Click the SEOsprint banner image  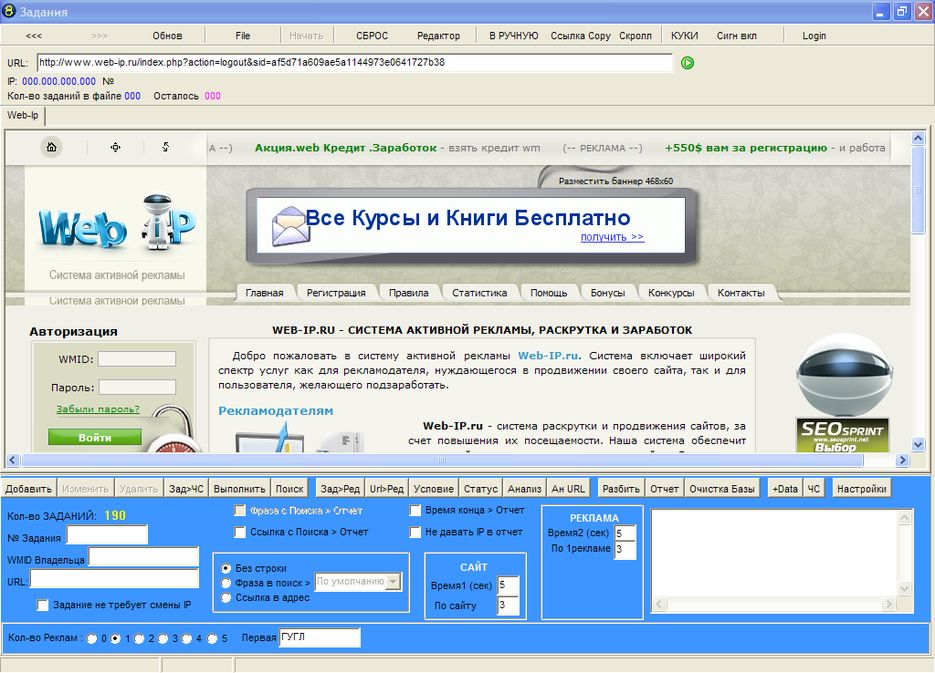point(842,435)
